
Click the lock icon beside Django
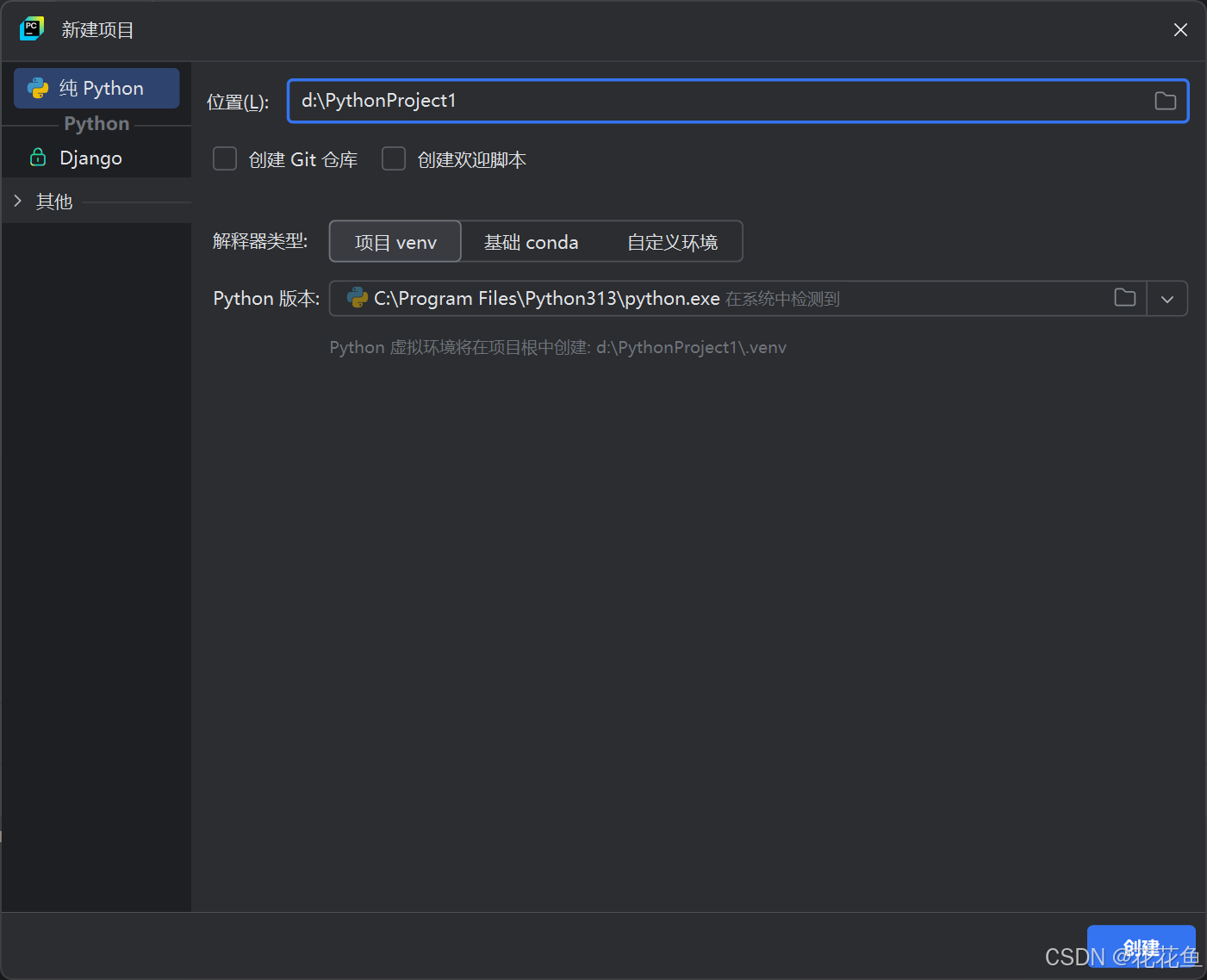pos(38,157)
